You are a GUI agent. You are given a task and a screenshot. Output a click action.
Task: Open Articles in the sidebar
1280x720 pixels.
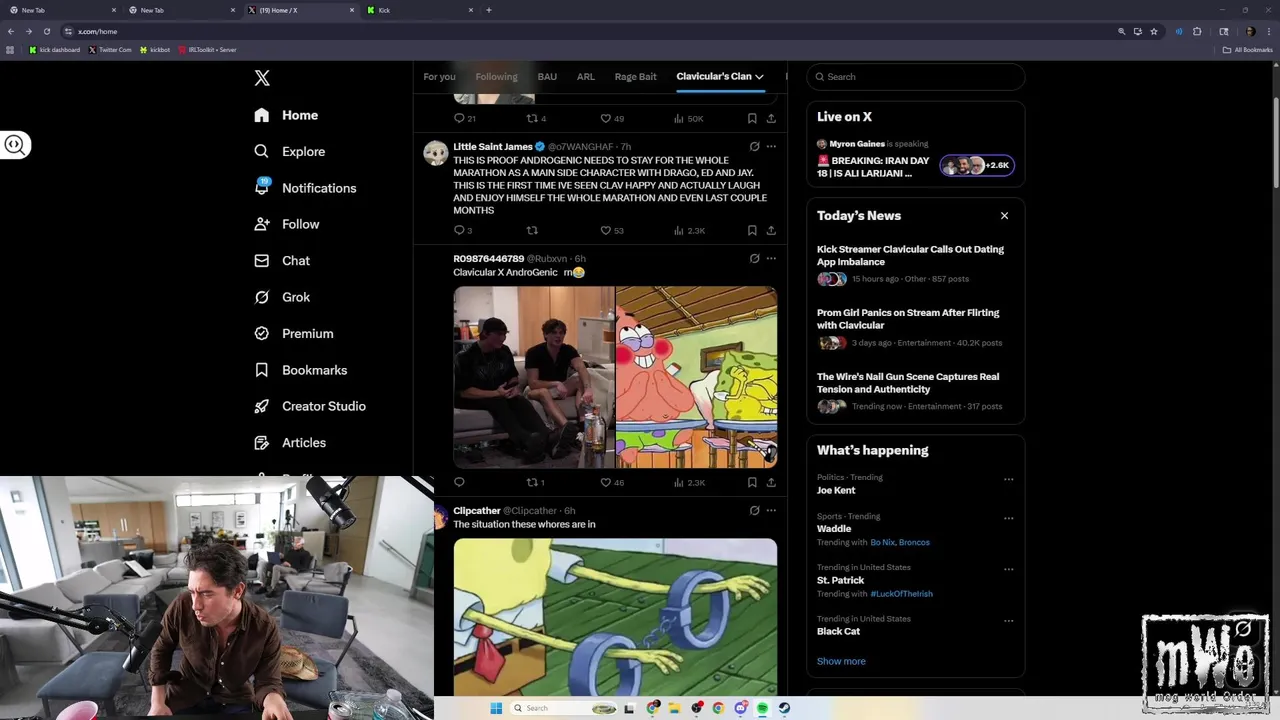(x=289, y=442)
